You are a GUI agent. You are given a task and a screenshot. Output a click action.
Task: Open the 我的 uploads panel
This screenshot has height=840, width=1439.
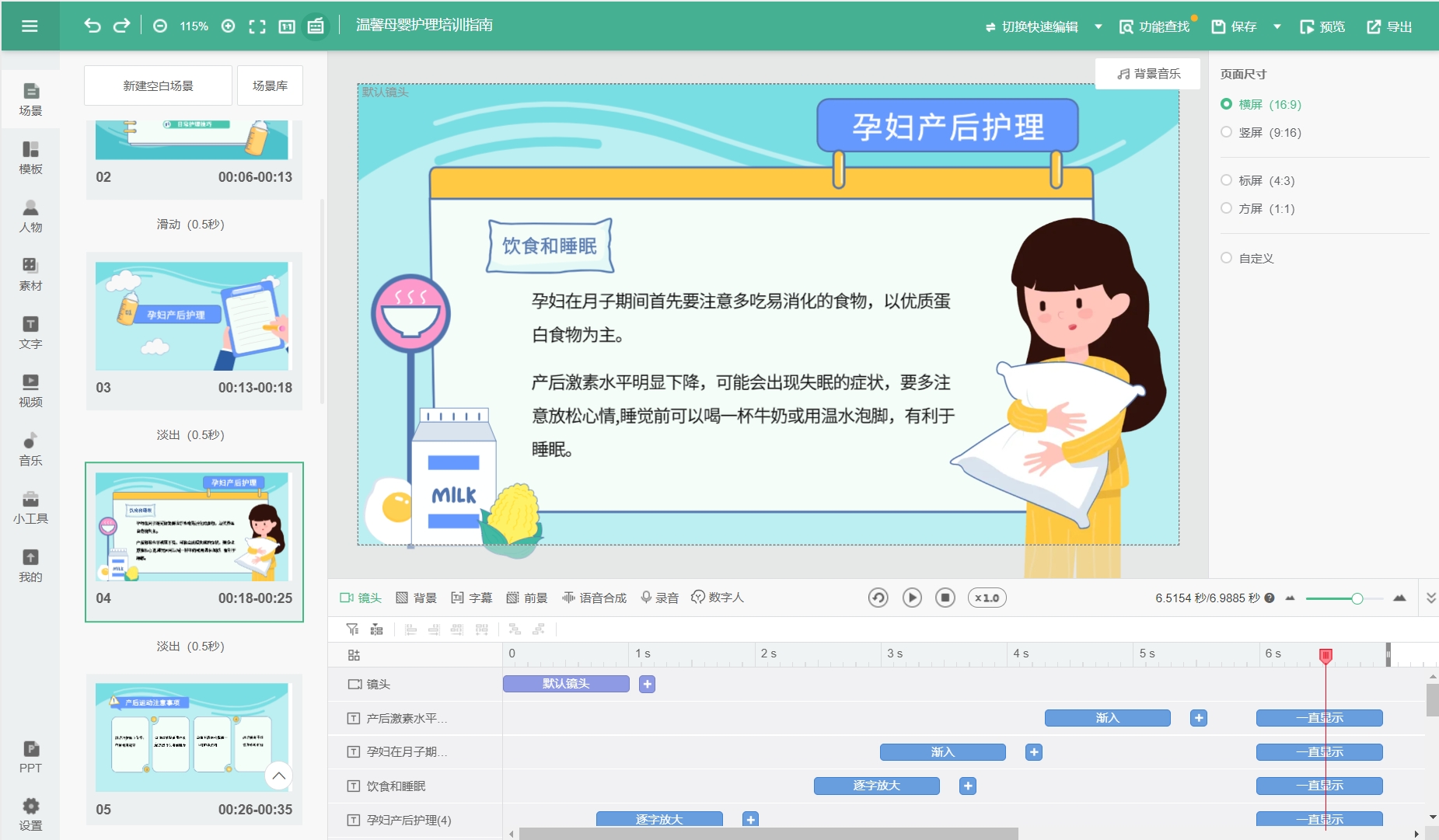pos(30,566)
